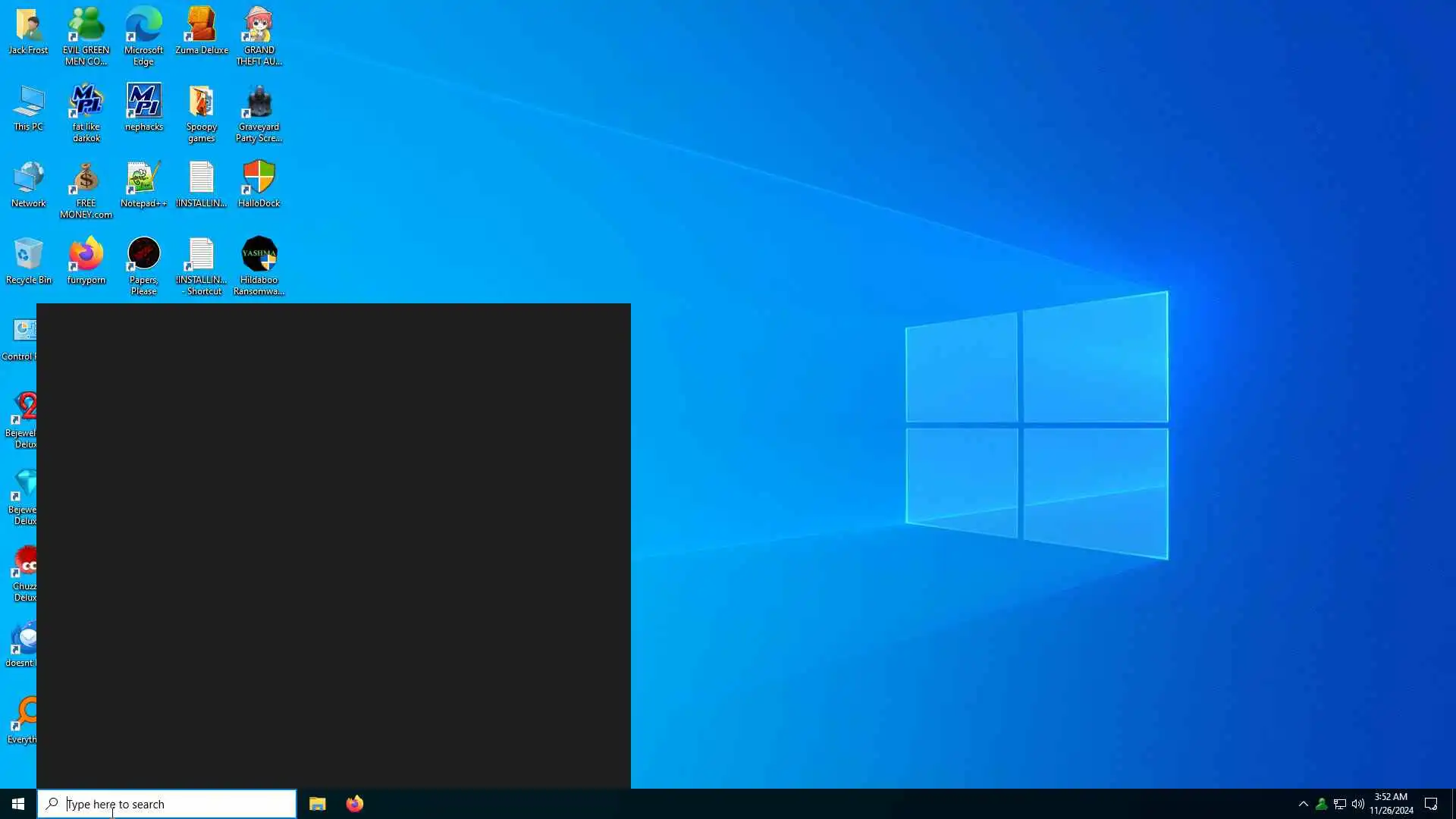This screenshot has width=1456, height=819.
Task: Select the Network desktop icon
Action: (28, 179)
